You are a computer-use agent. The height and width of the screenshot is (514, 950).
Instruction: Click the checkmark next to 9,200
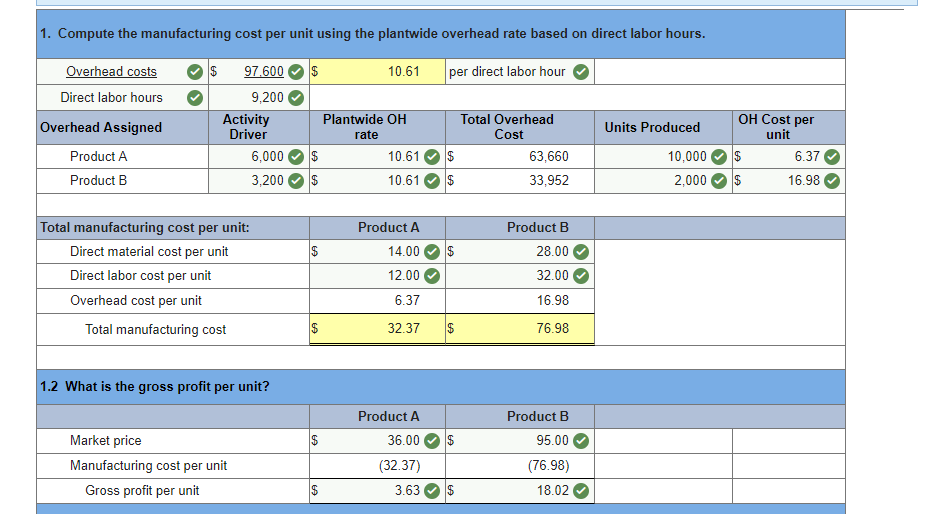[x=296, y=98]
